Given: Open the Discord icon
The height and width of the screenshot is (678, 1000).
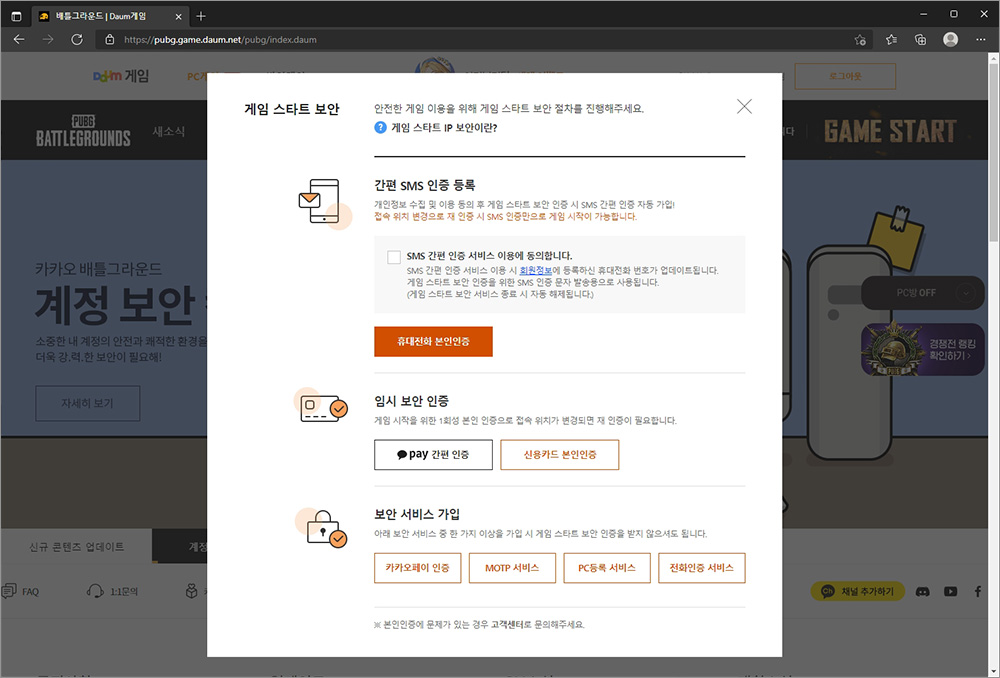Looking at the screenshot, I should point(922,591).
